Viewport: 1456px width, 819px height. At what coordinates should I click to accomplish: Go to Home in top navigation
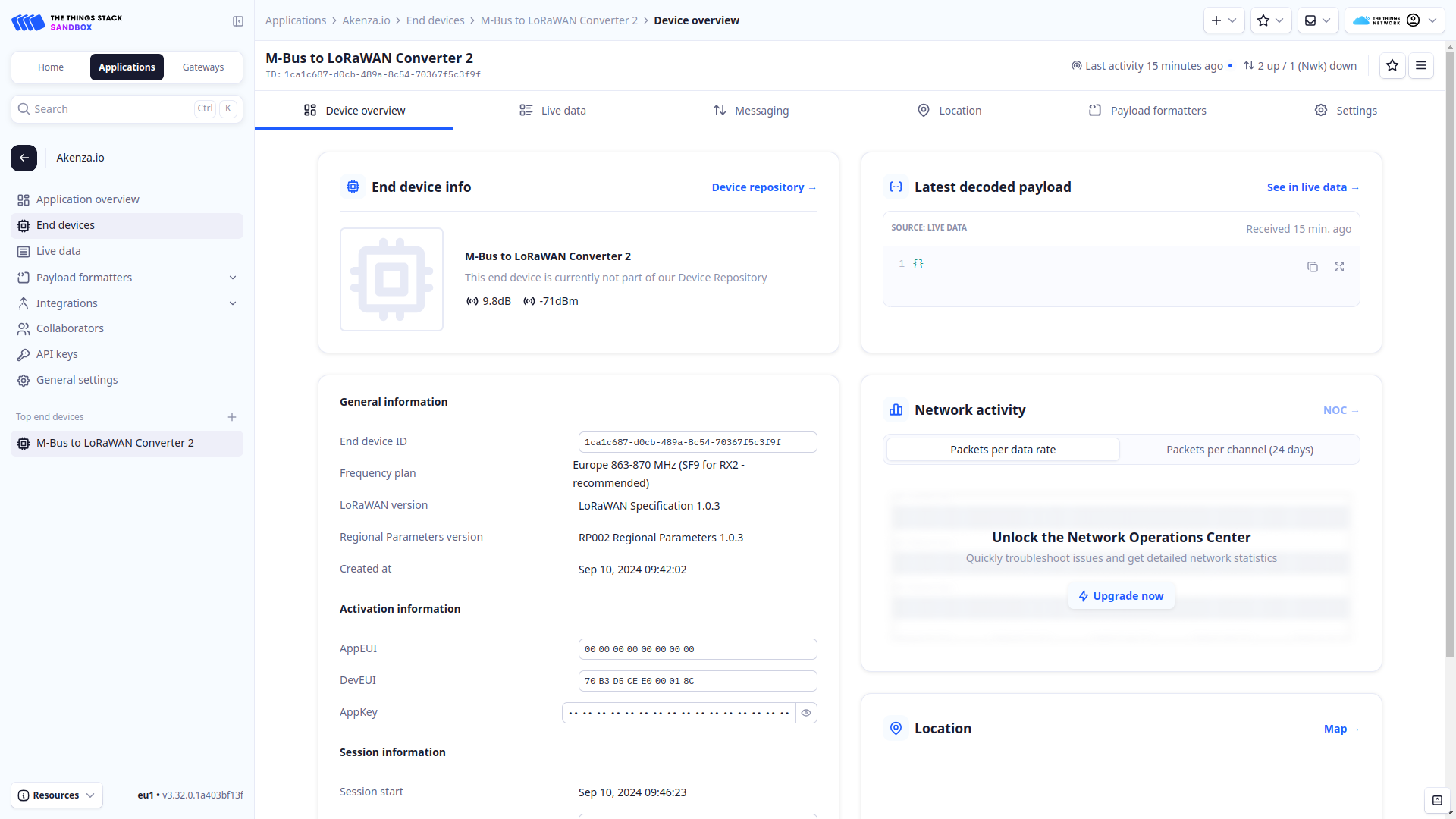click(x=51, y=67)
